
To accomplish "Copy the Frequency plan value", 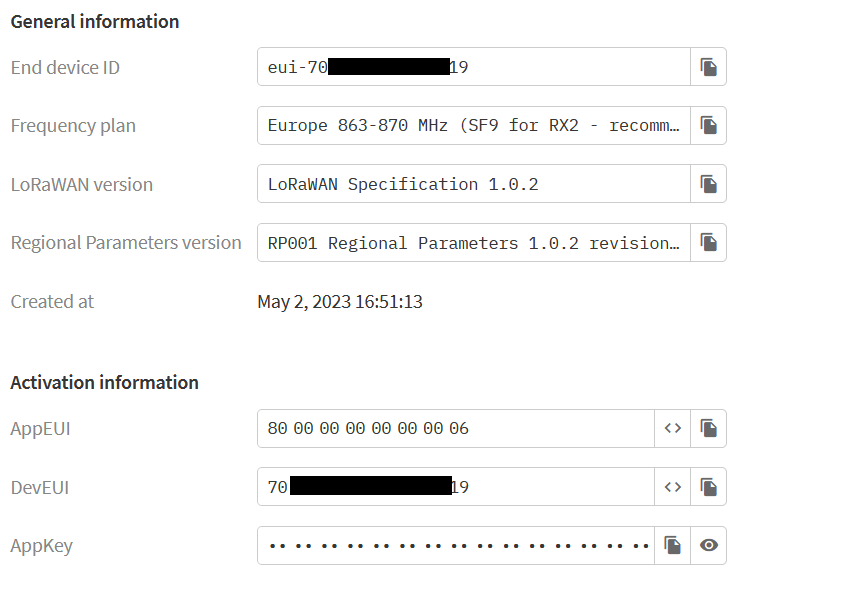I will pyautogui.click(x=708, y=126).
